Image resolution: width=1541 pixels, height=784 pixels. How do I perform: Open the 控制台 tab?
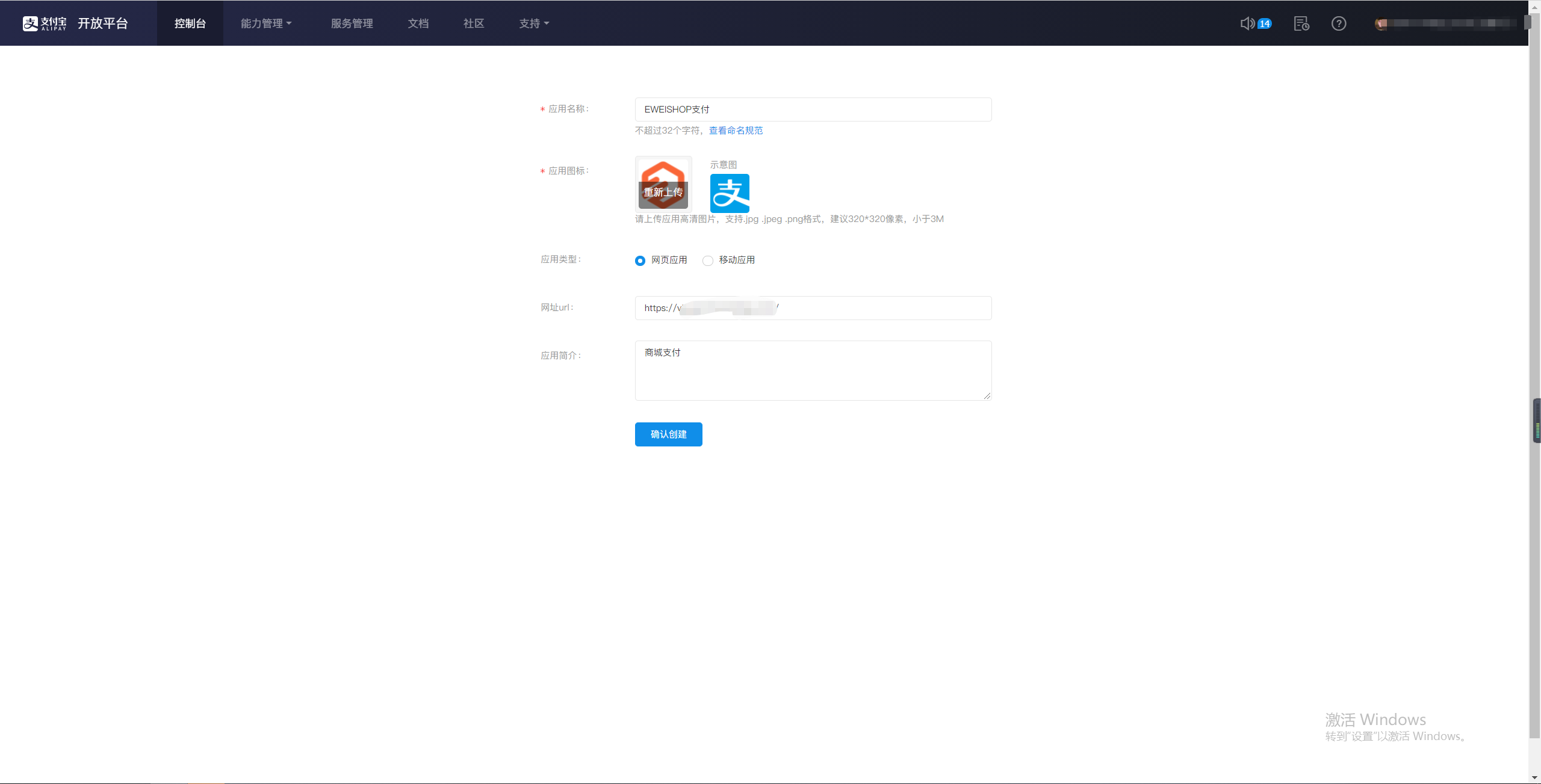tap(190, 23)
